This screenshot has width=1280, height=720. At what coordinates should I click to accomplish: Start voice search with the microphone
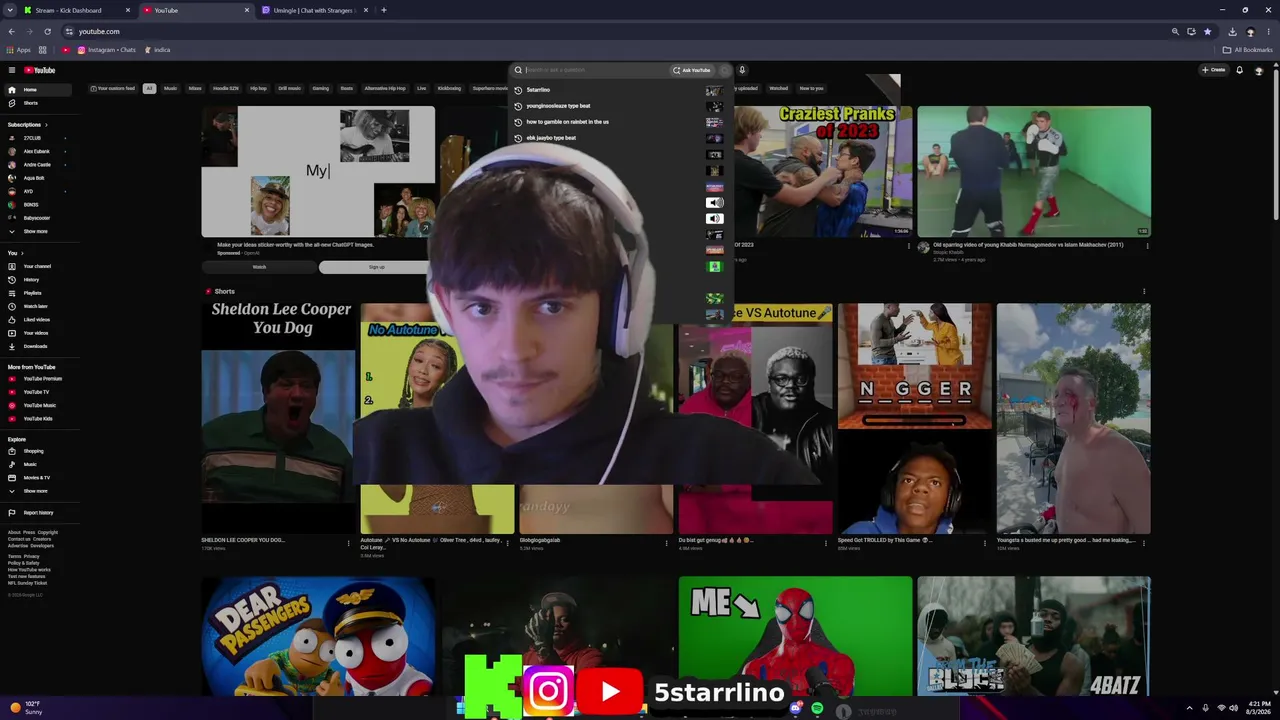(742, 70)
